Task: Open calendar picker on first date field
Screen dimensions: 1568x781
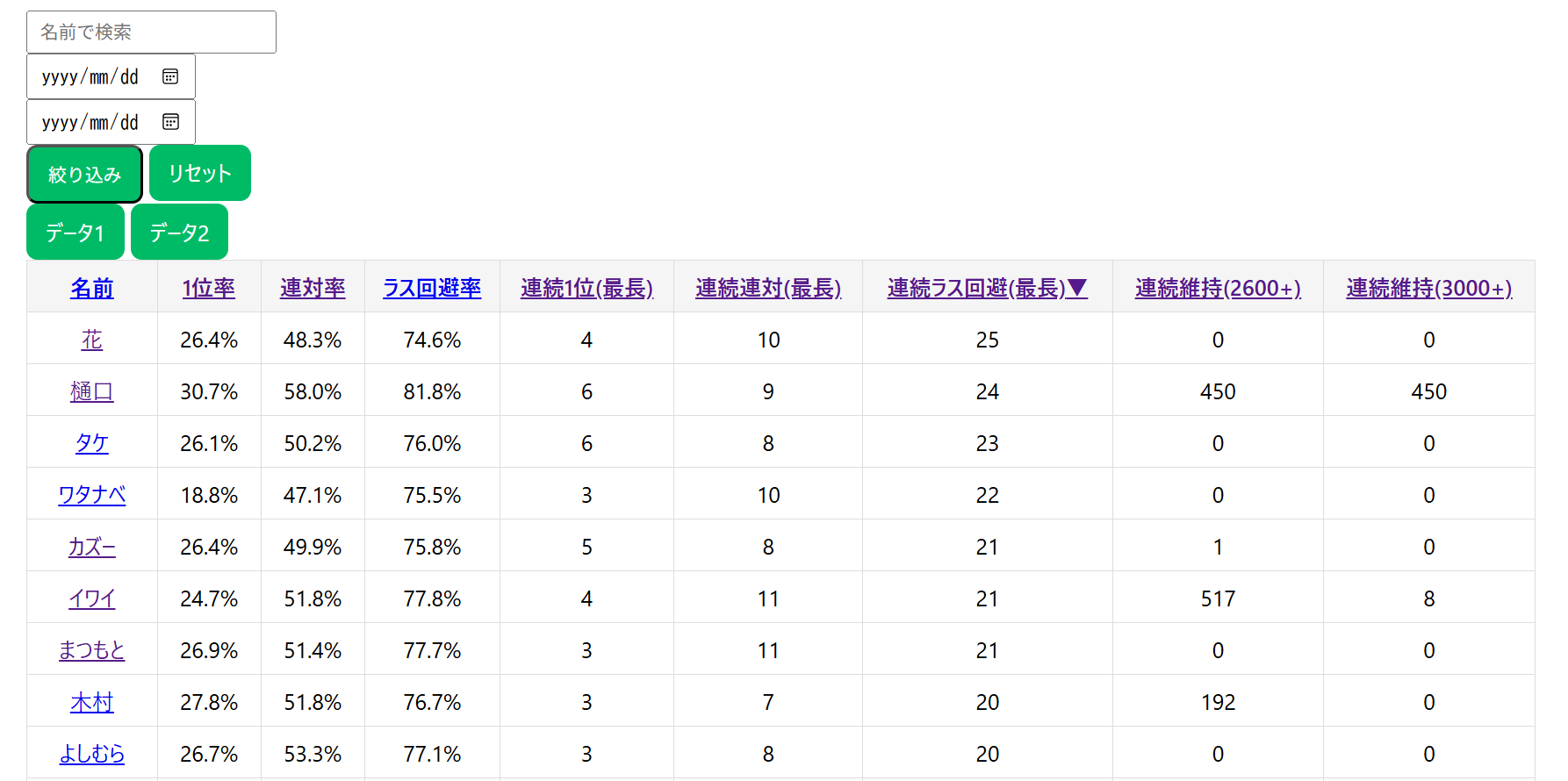Action: pyautogui.click(x=170, y=76)
